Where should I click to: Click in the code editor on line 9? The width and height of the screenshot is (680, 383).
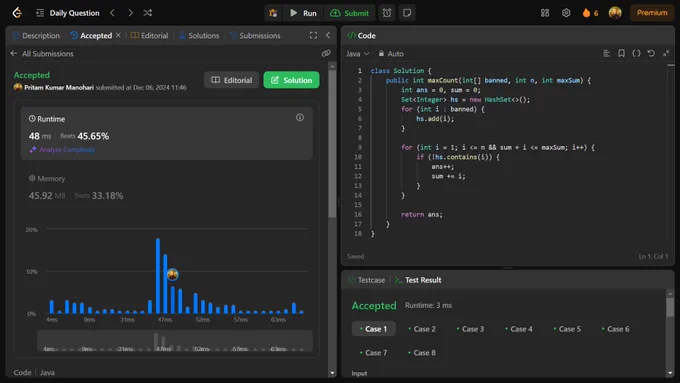coord(498,147)
